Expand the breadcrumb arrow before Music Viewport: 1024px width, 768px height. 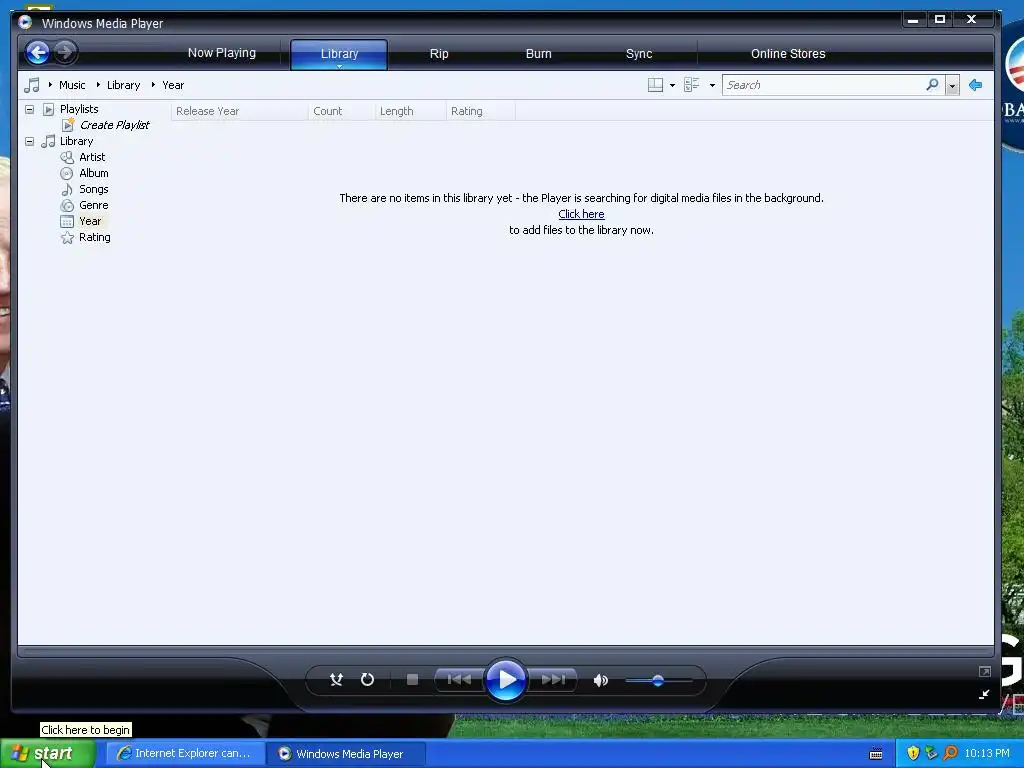coord(50,85)
